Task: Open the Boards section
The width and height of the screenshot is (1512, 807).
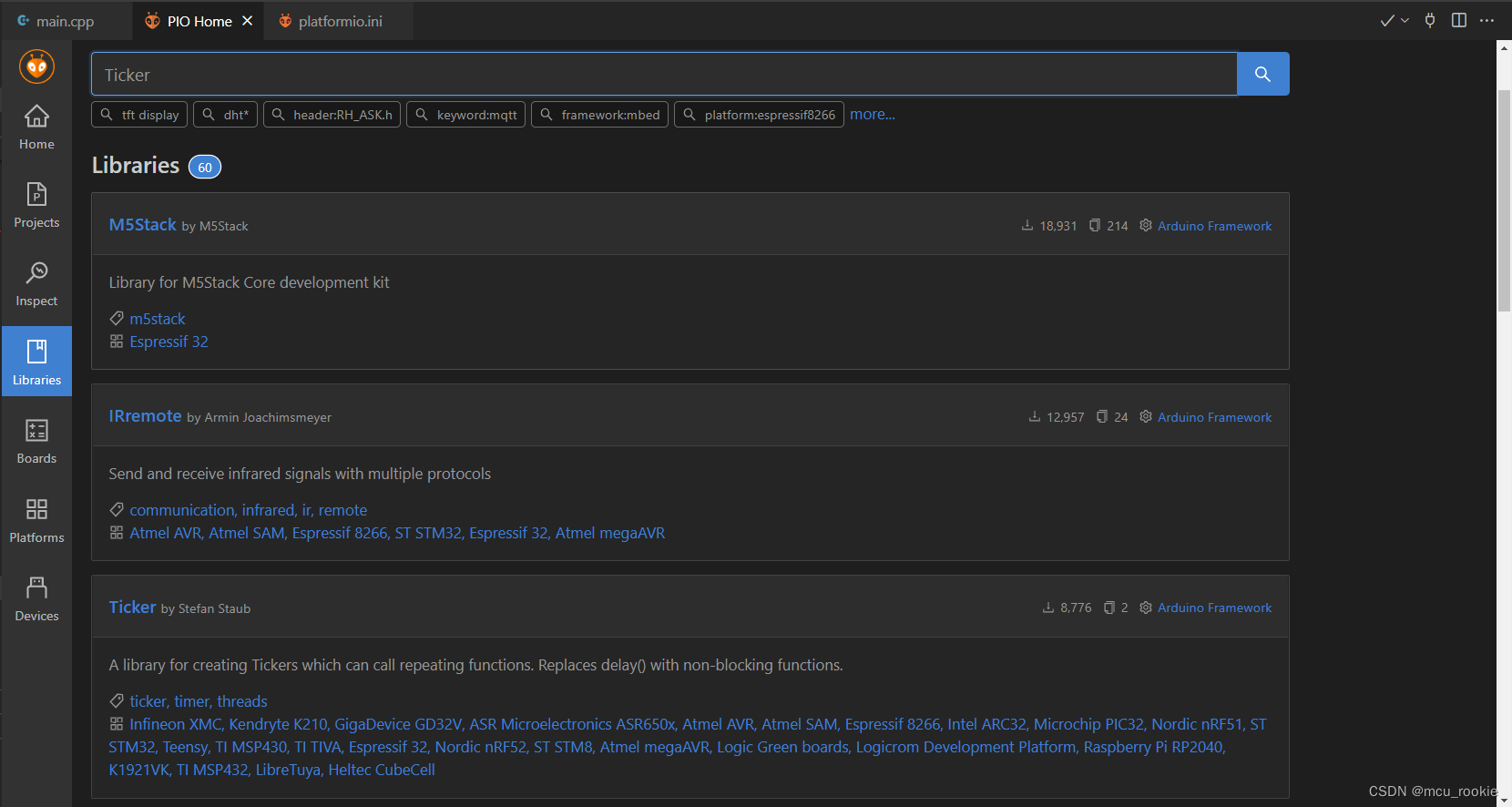Action: tap(36, 442)
